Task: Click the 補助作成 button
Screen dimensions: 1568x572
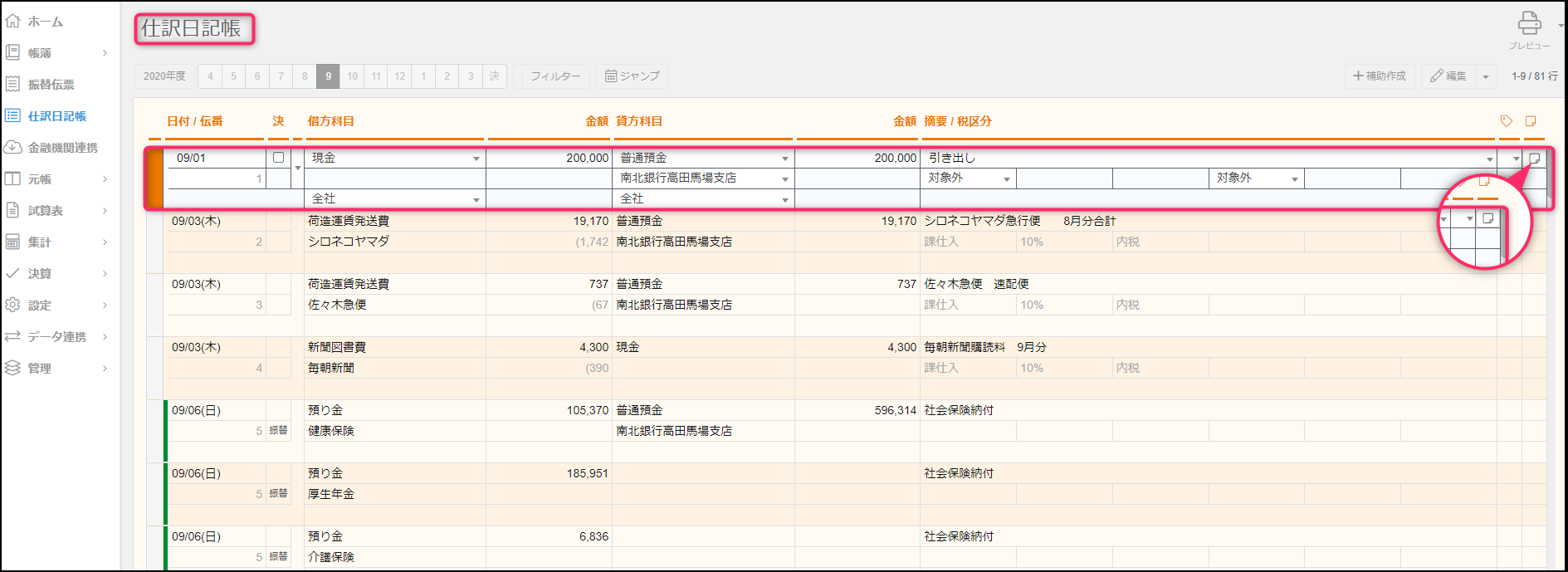Action: pyautogui.click(x=1380, y=76)
